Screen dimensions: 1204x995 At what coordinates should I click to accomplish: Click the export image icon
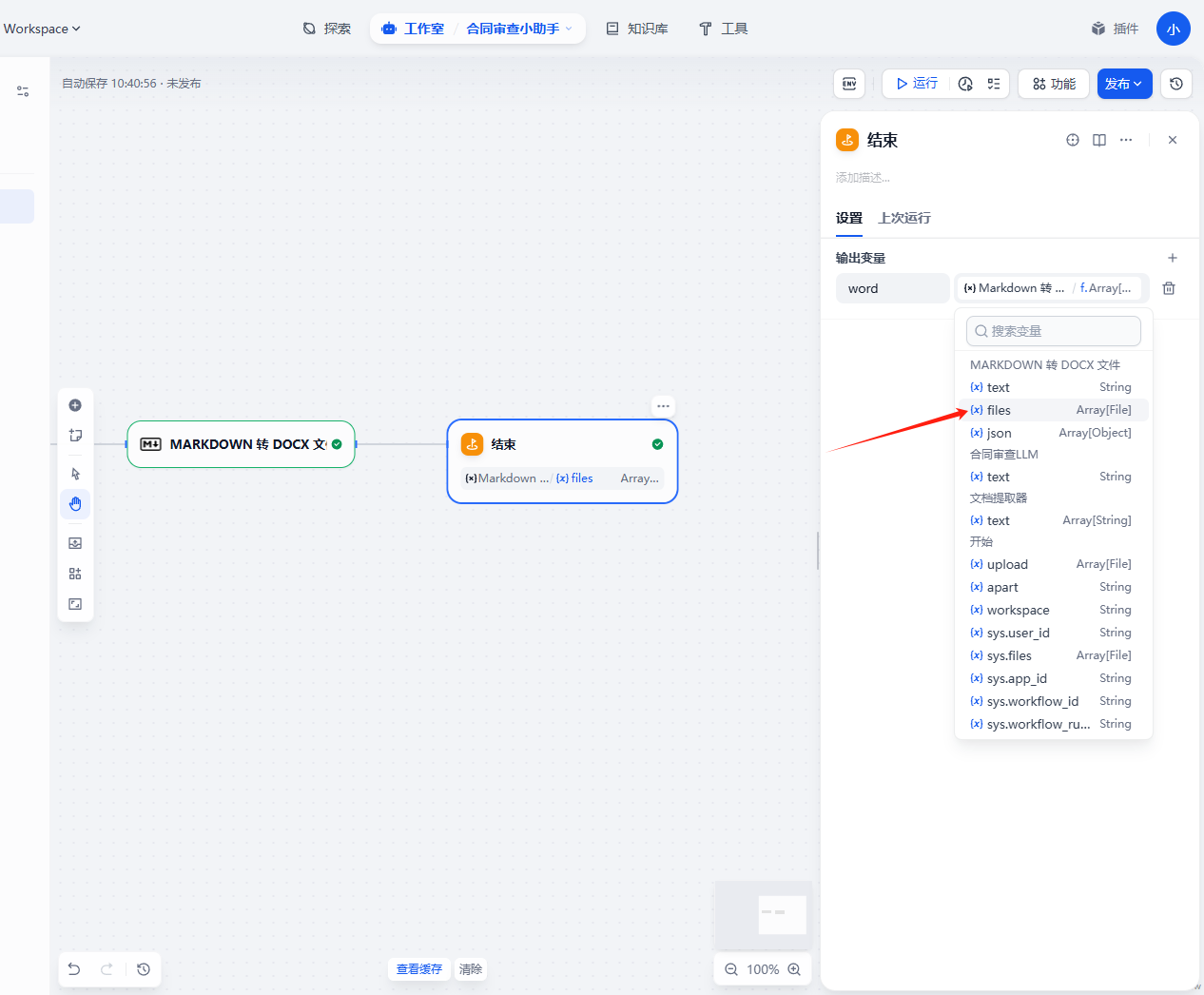(75, 543)
